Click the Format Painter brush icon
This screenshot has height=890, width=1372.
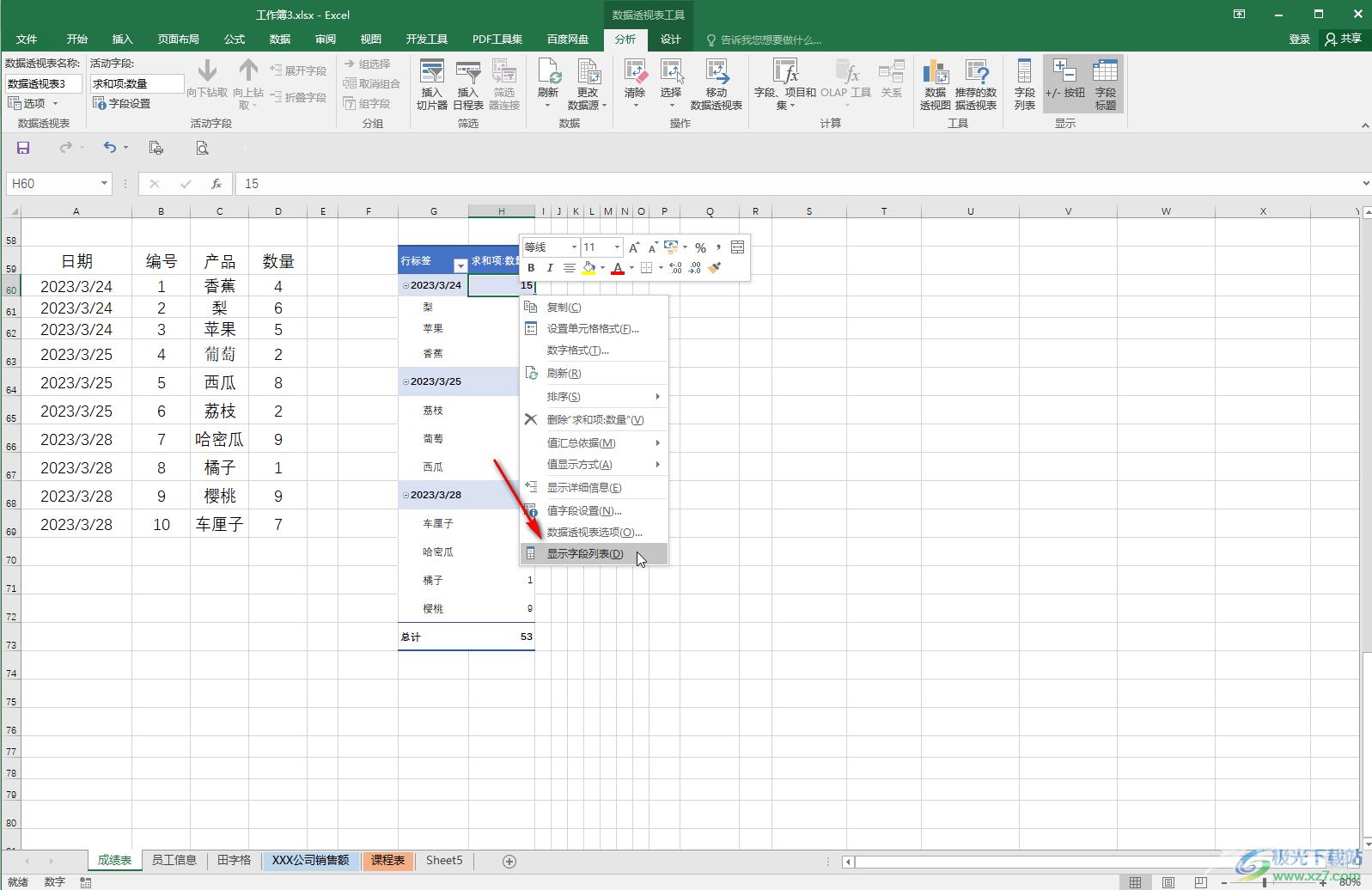715,268
